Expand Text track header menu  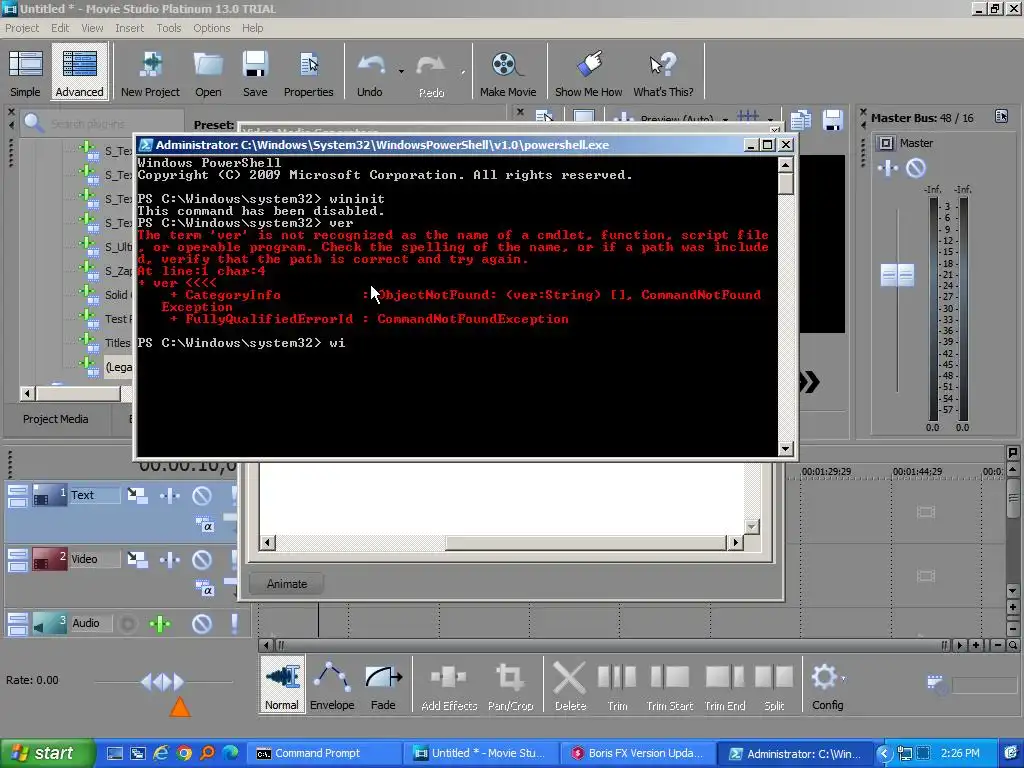click(x=18, y=496)
